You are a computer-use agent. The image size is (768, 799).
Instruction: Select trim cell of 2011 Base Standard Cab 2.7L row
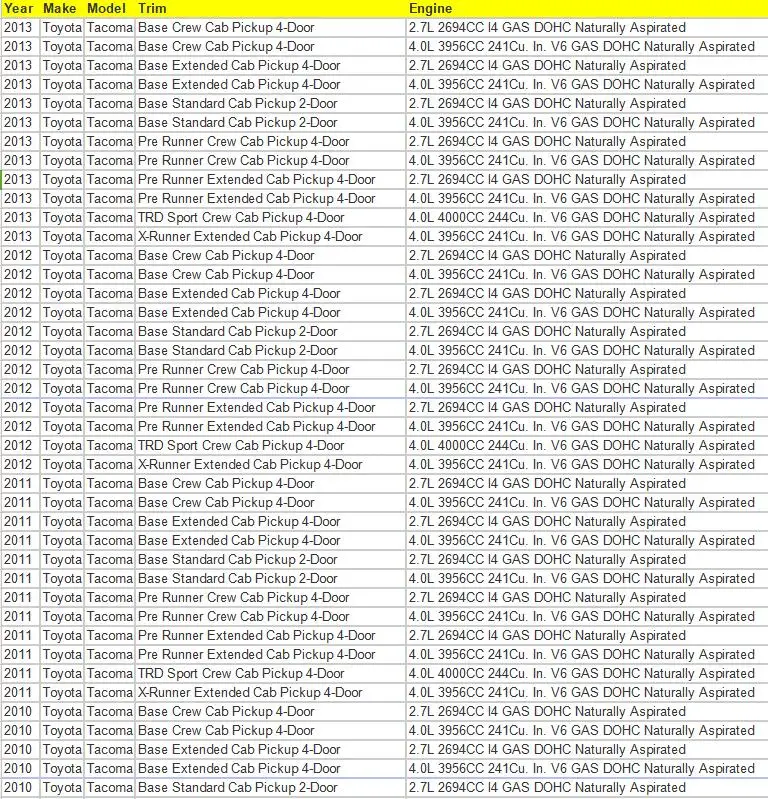270,560
